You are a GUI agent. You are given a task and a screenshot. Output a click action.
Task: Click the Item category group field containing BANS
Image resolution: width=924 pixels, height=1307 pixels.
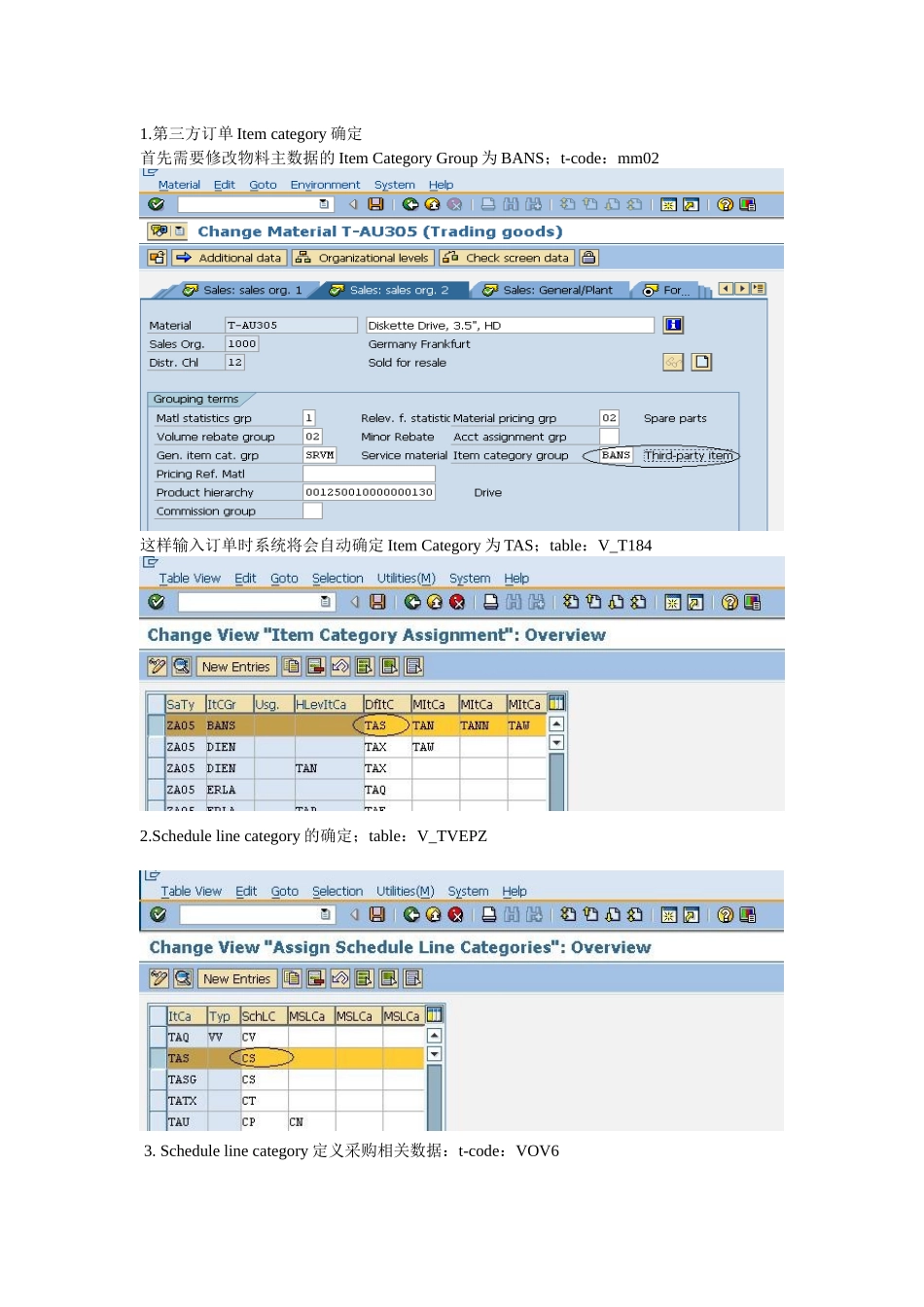coord(616,455)
